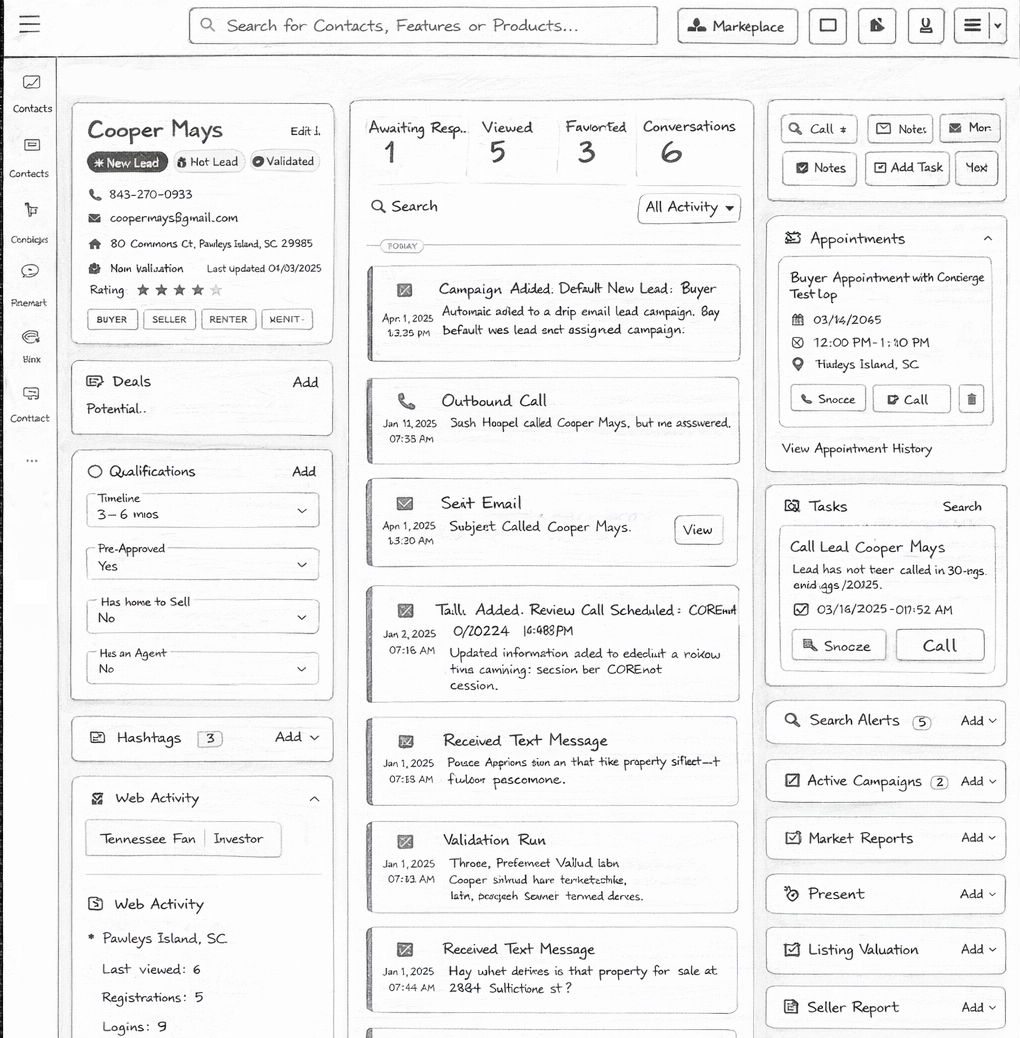Select the Awaiting Response stat tab
The image size is (1020, 1038).
pos(416,141)
